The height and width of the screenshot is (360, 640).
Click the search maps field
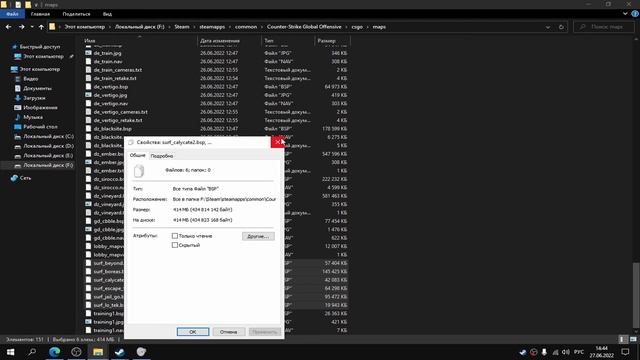(604, 27)
